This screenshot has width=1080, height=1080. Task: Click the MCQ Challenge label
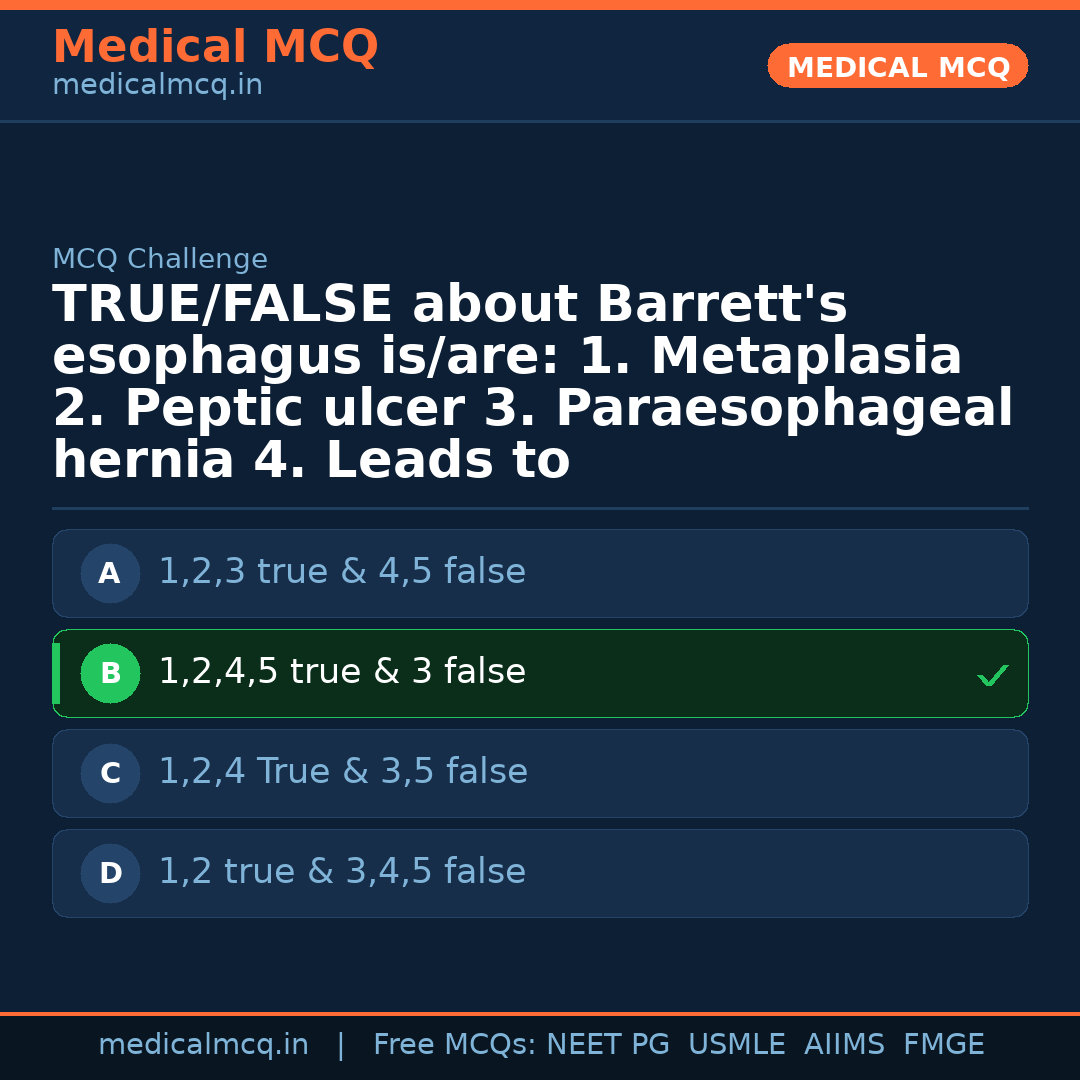click(x=160, y=260)
